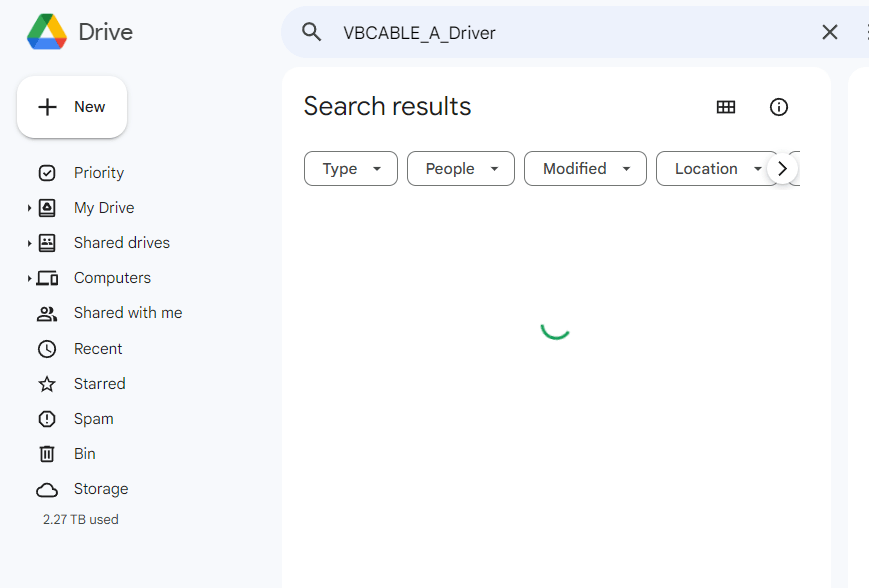Click the search magnifier icon

(x=311, y=32)
